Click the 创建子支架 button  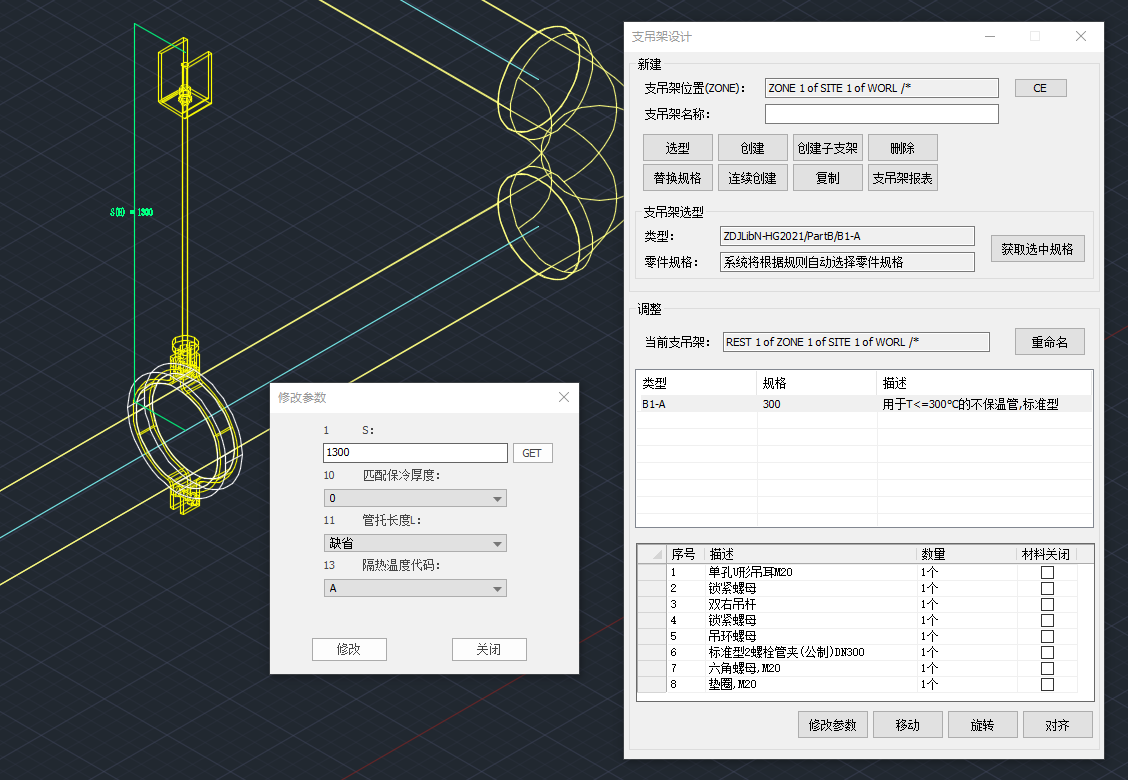(x=827, y=148)
